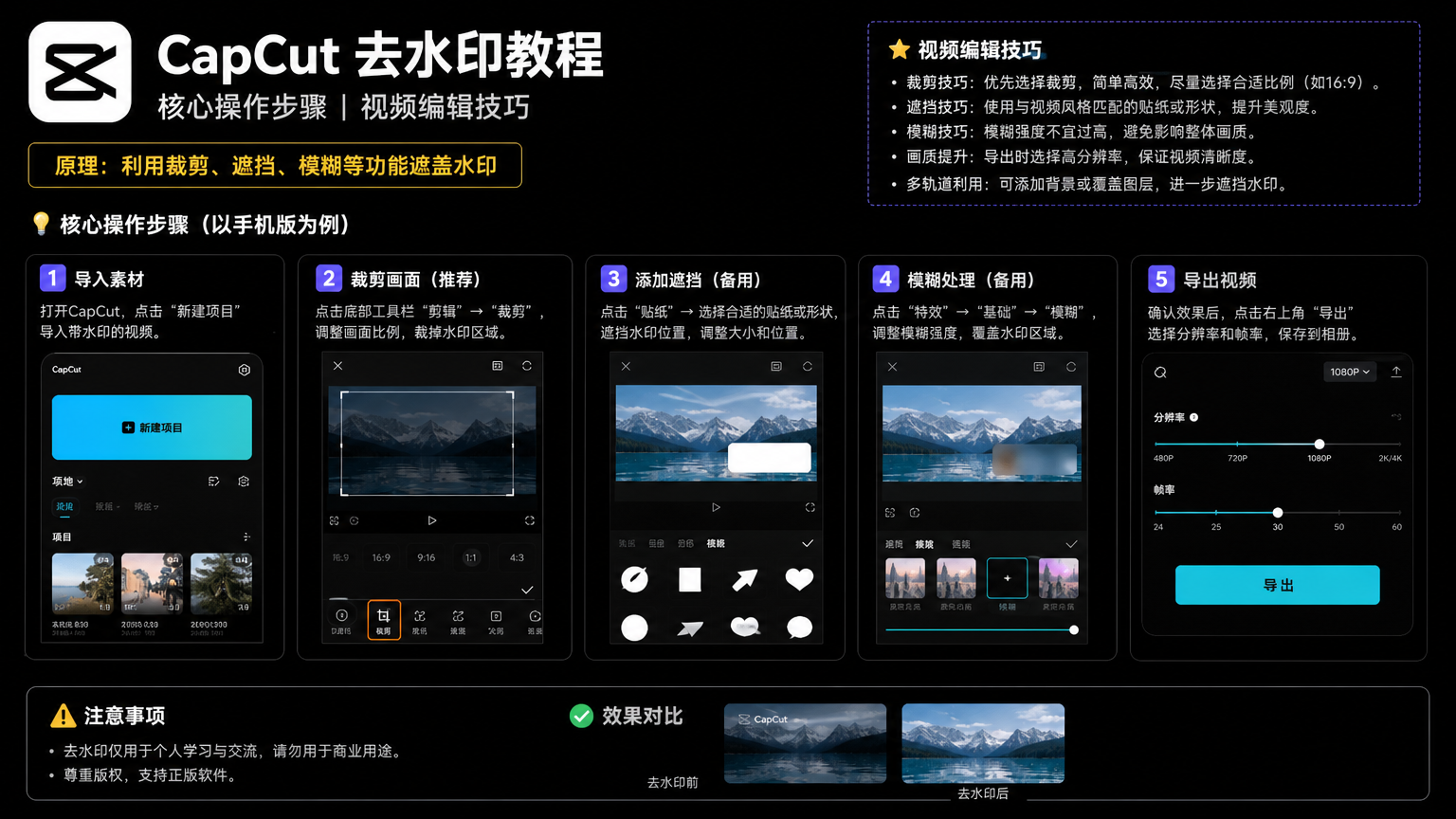Click the layout icon in step 2 header

click(498, 366)
